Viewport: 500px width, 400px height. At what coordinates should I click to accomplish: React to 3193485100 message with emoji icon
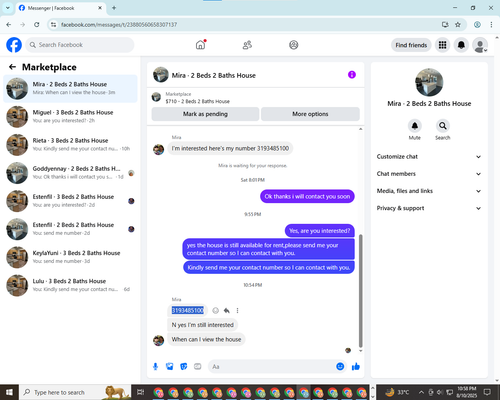pos(216,311)
